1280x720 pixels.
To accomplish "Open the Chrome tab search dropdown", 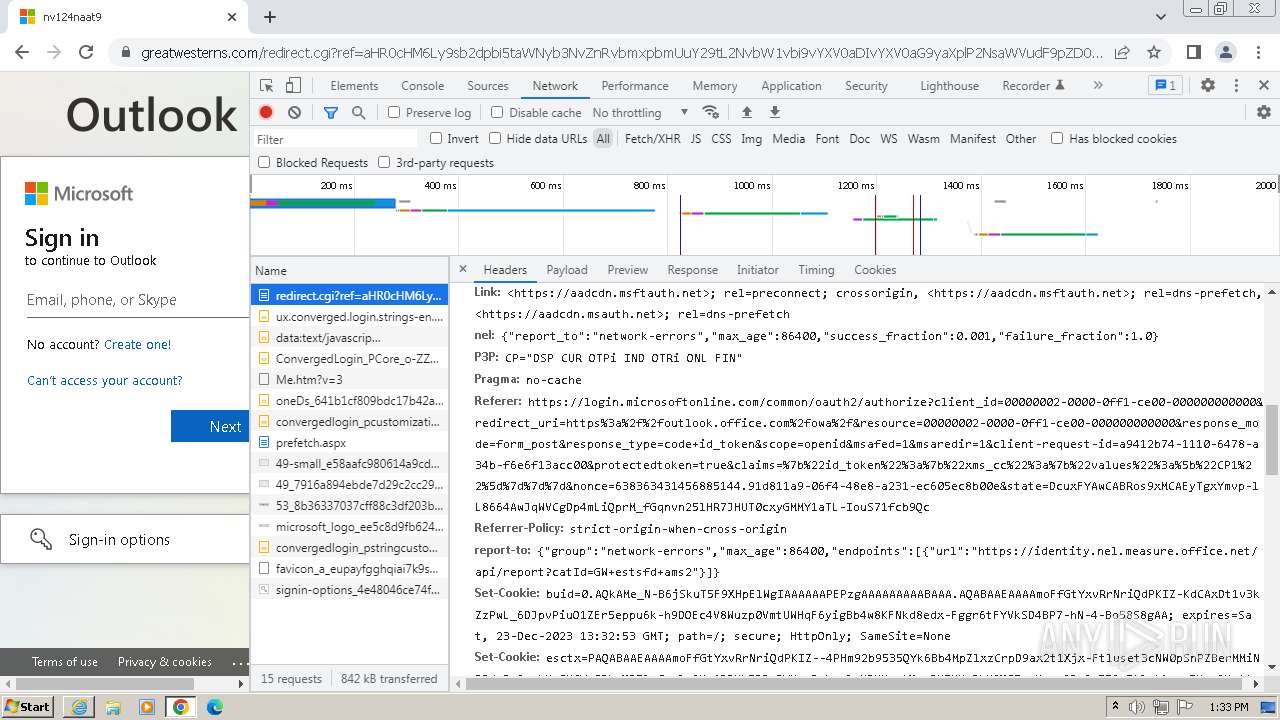I will click(1161, 17).
